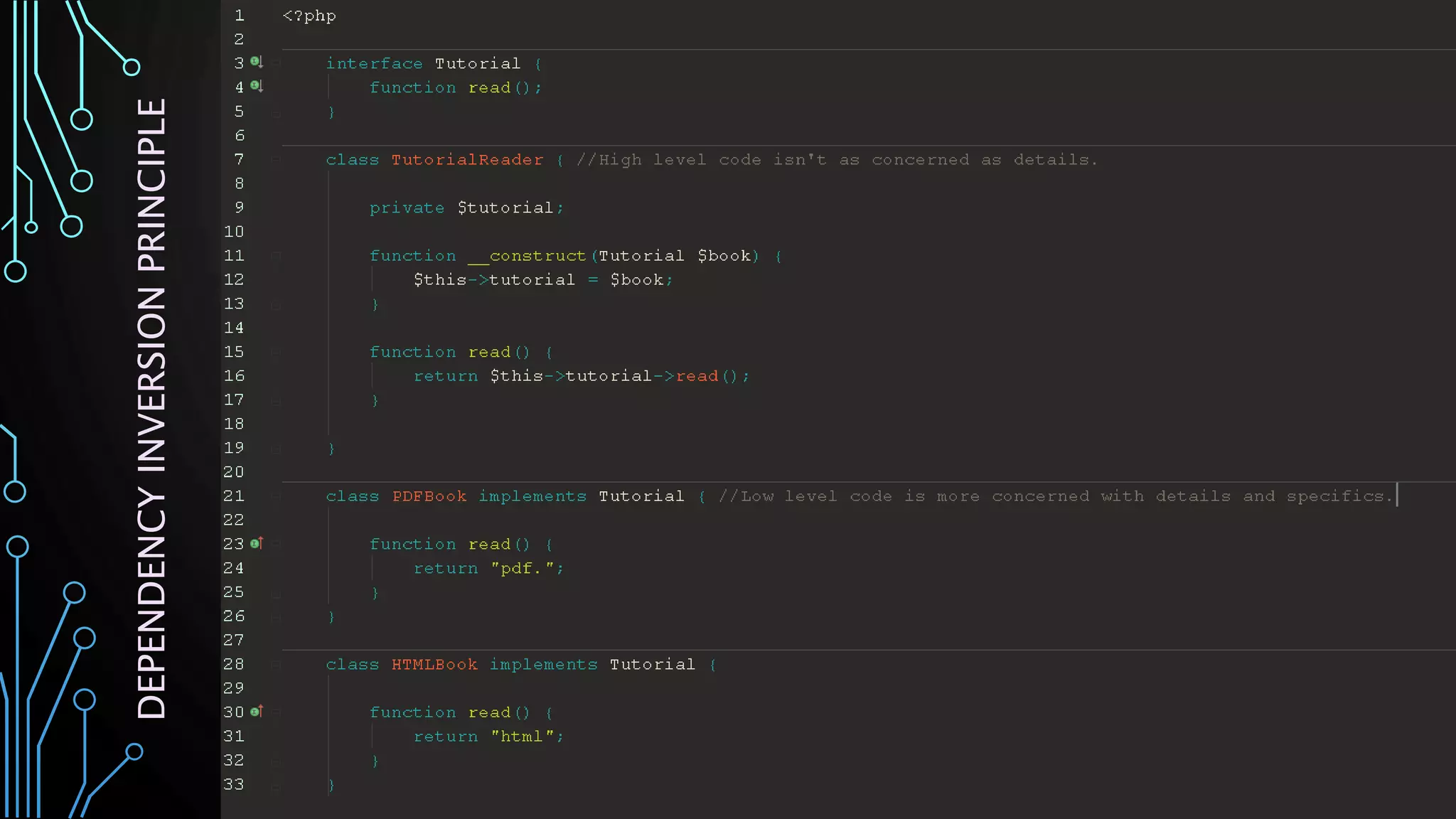Click '$this->tutorial' on line 12
The height and width of the screenshot is (819, 1456).
[494, 279]
